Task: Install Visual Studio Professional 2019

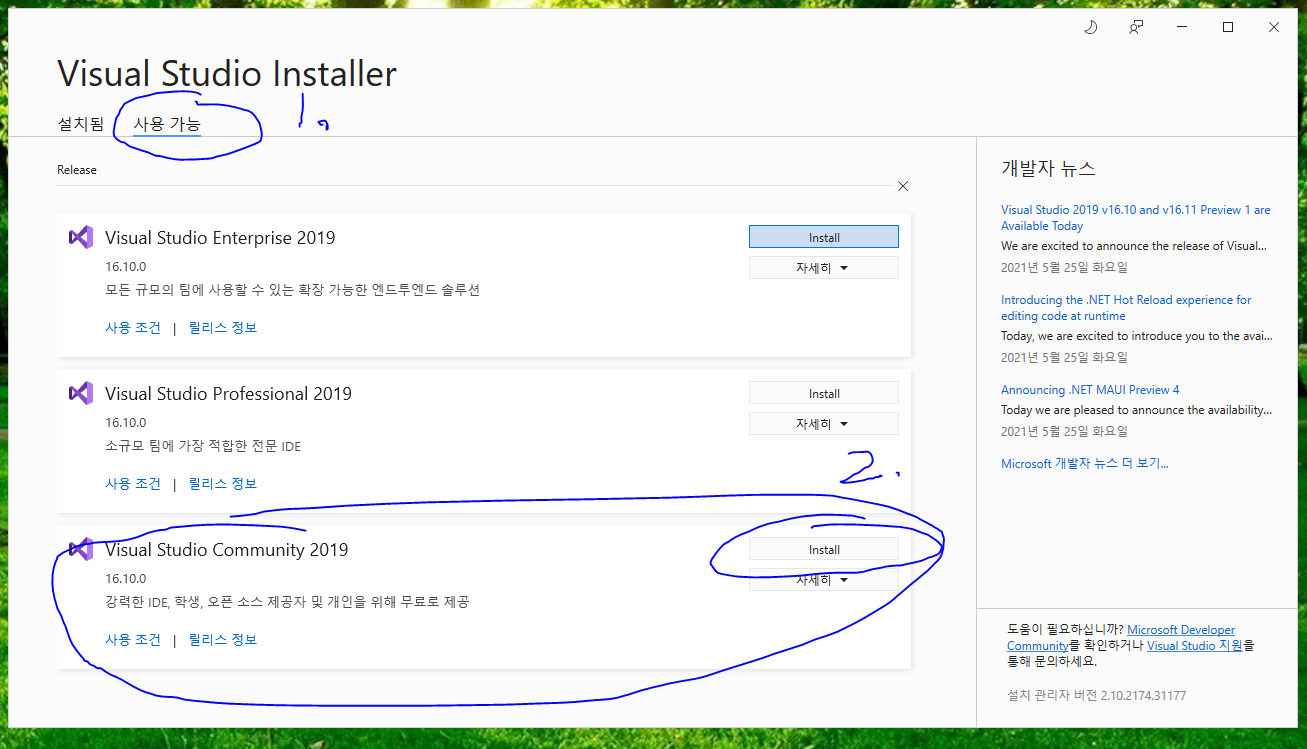Action: 824,393
